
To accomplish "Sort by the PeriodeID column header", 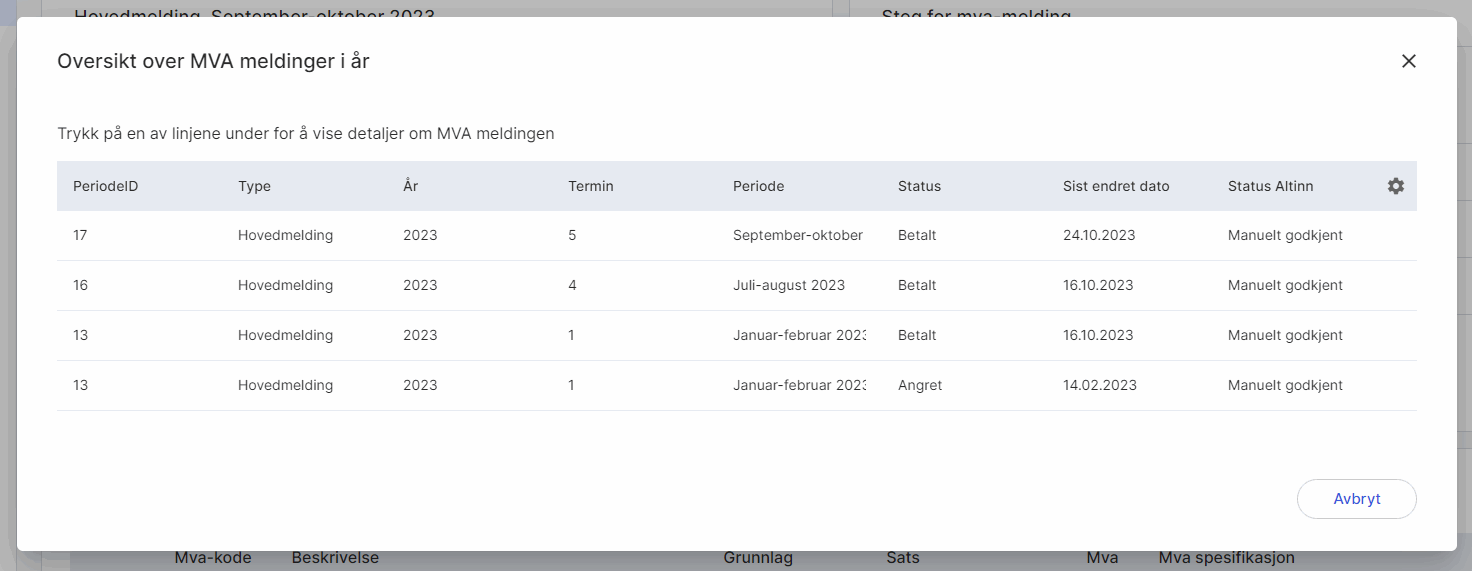I will (105, 186).
